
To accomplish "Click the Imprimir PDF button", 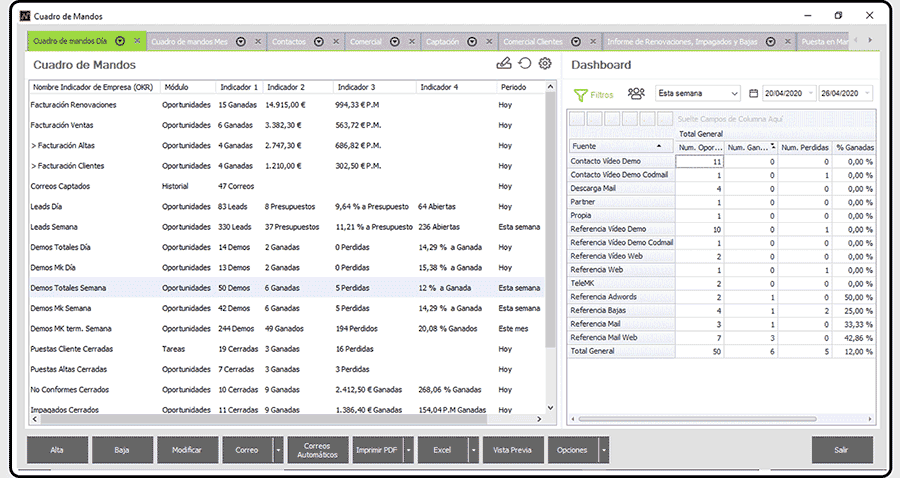I will 378,450.
